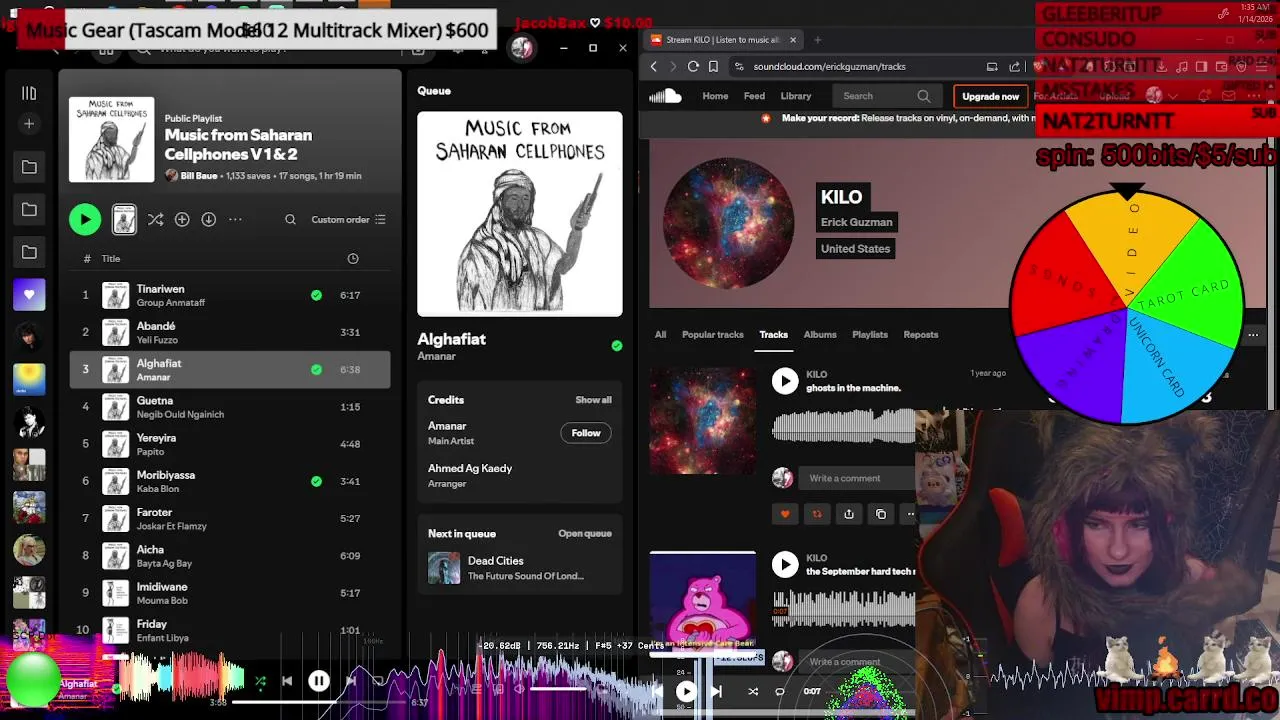Pause playback in Spotify bottom bar

click(x=319, y=681)
